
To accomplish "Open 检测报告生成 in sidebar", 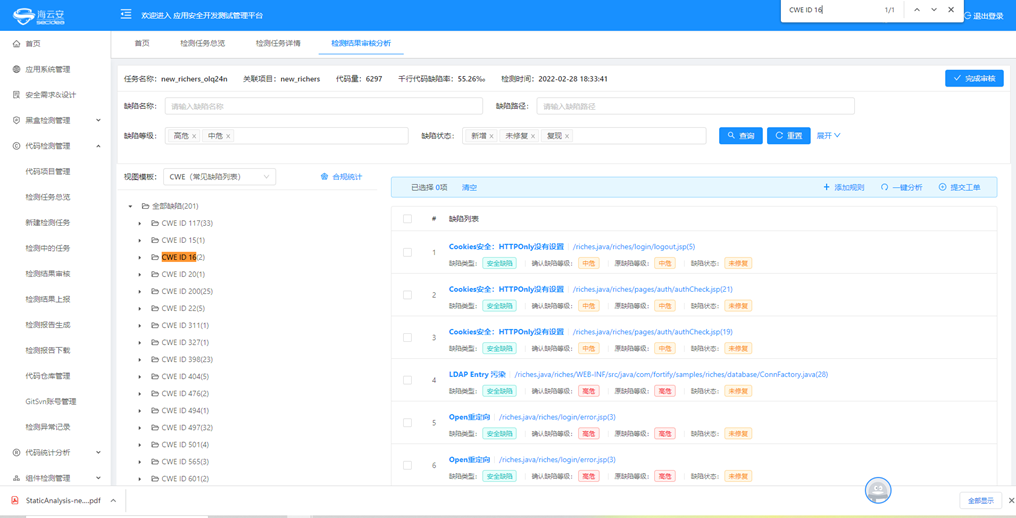I will coord(47,325).
